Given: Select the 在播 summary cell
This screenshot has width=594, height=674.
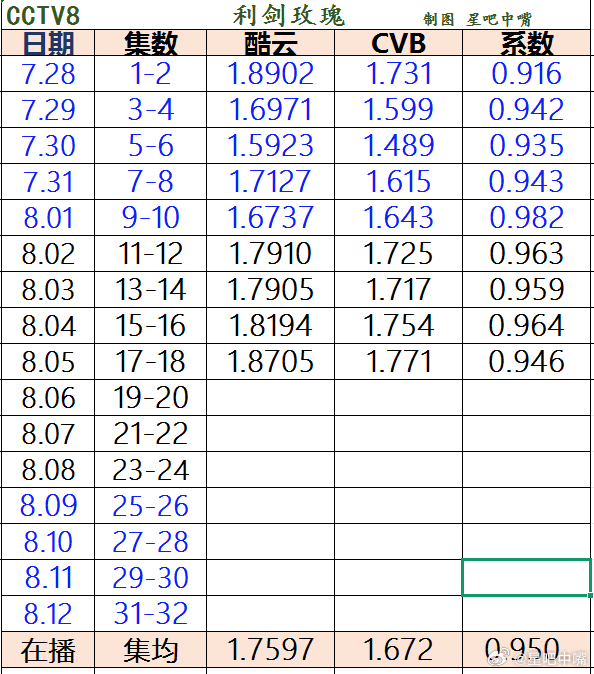Looking at the screenshot, I should (x=48, y=650).
